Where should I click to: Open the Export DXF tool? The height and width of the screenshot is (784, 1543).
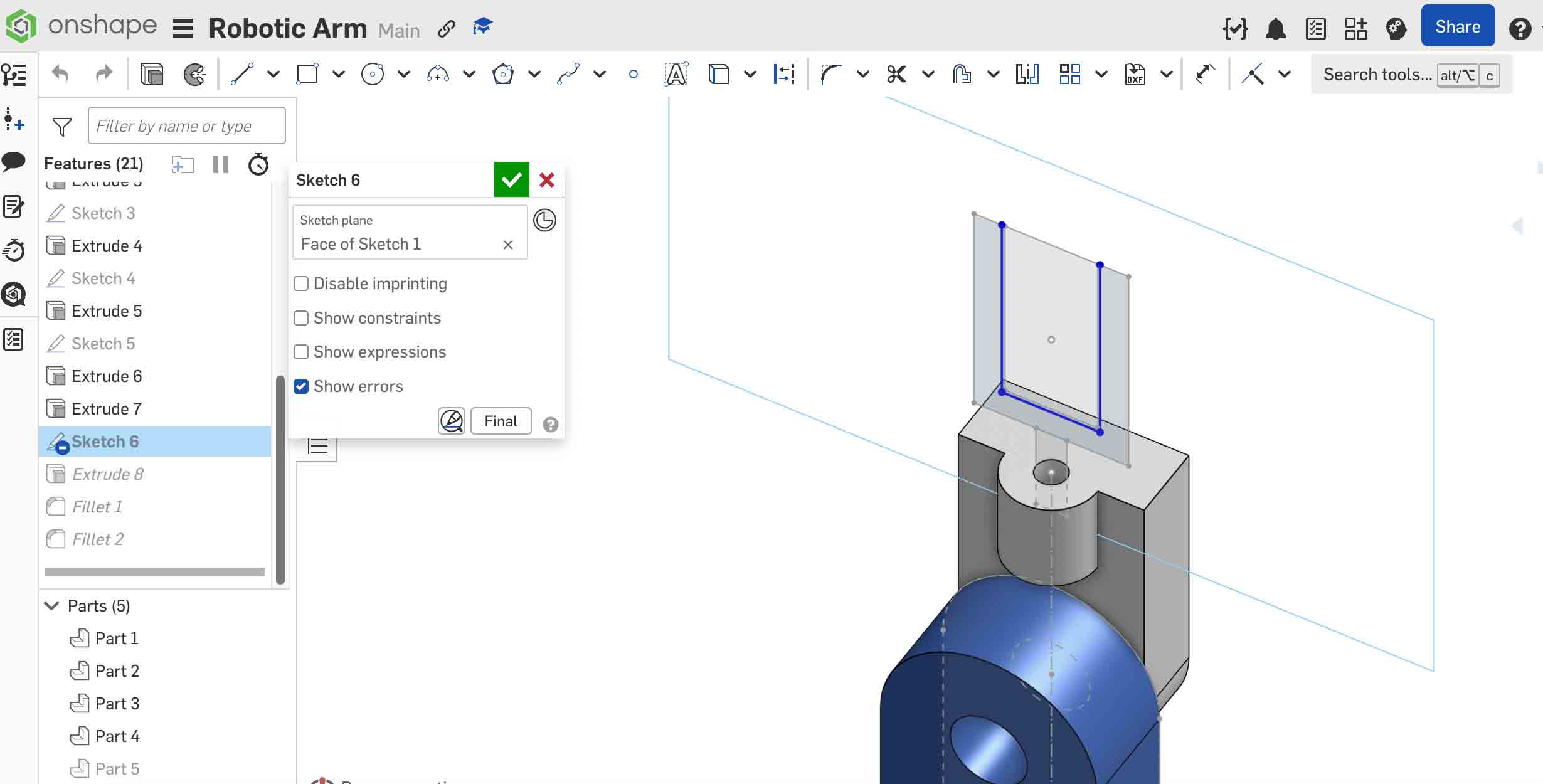click(x=1135, y=74)
